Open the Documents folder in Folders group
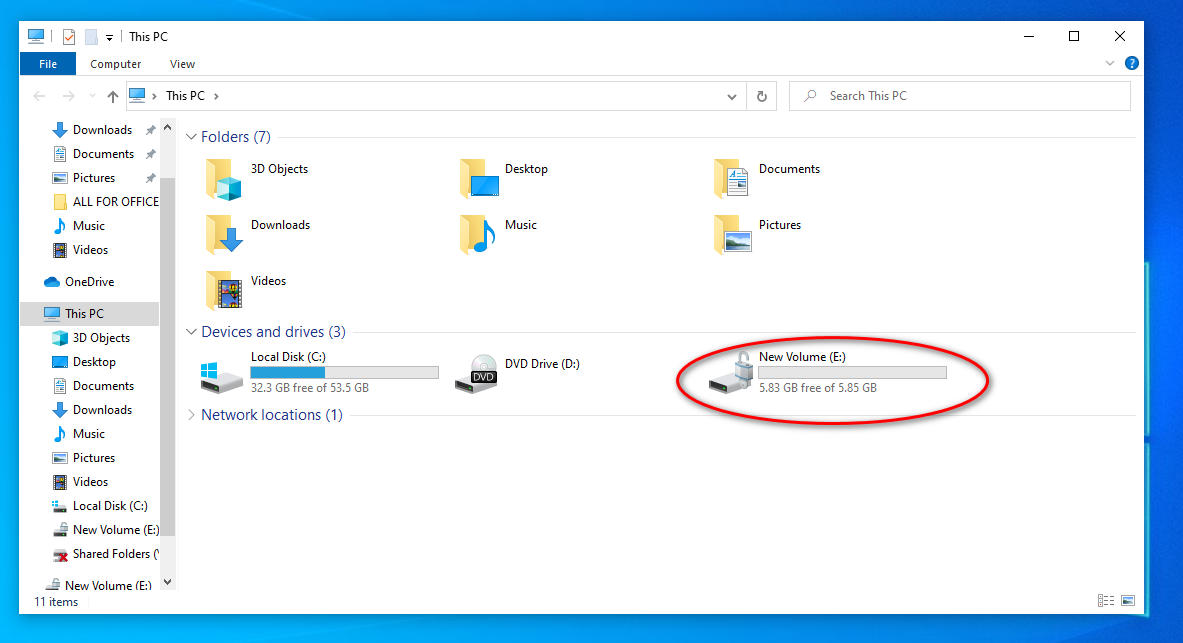1183x643 pixels. [732, 180]
